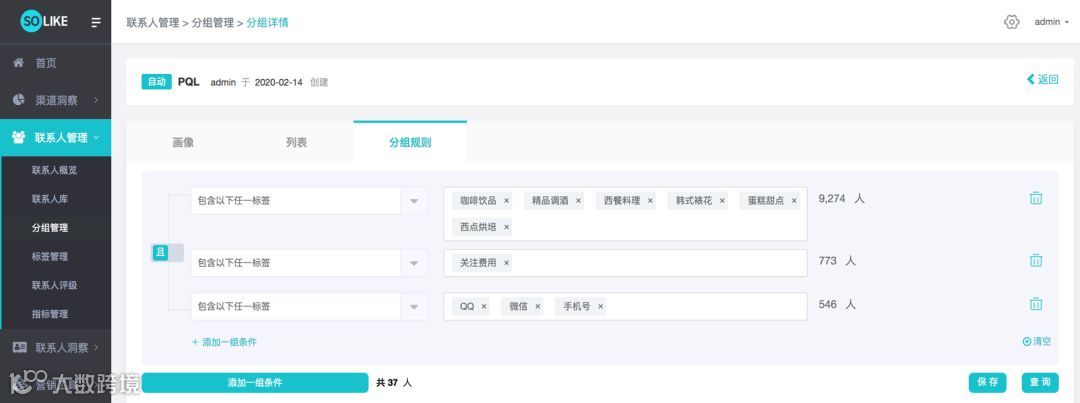The height and width of the screenshot is (403, 1080).
Task: Click the 返回 back link
Action: pos(1042,79)
